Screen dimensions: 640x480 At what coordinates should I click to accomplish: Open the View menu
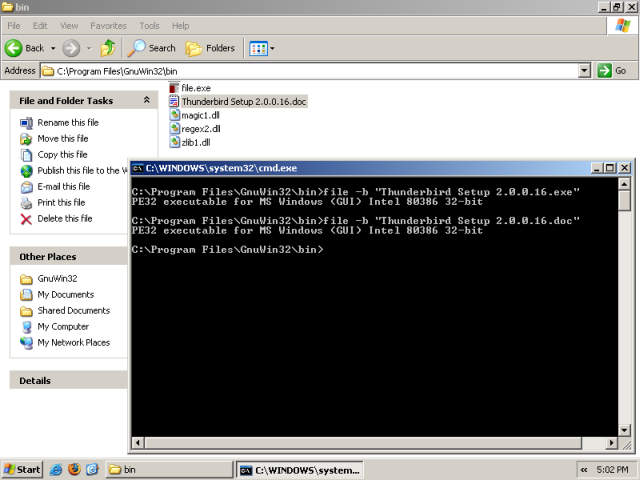click(x=69, y=26)
